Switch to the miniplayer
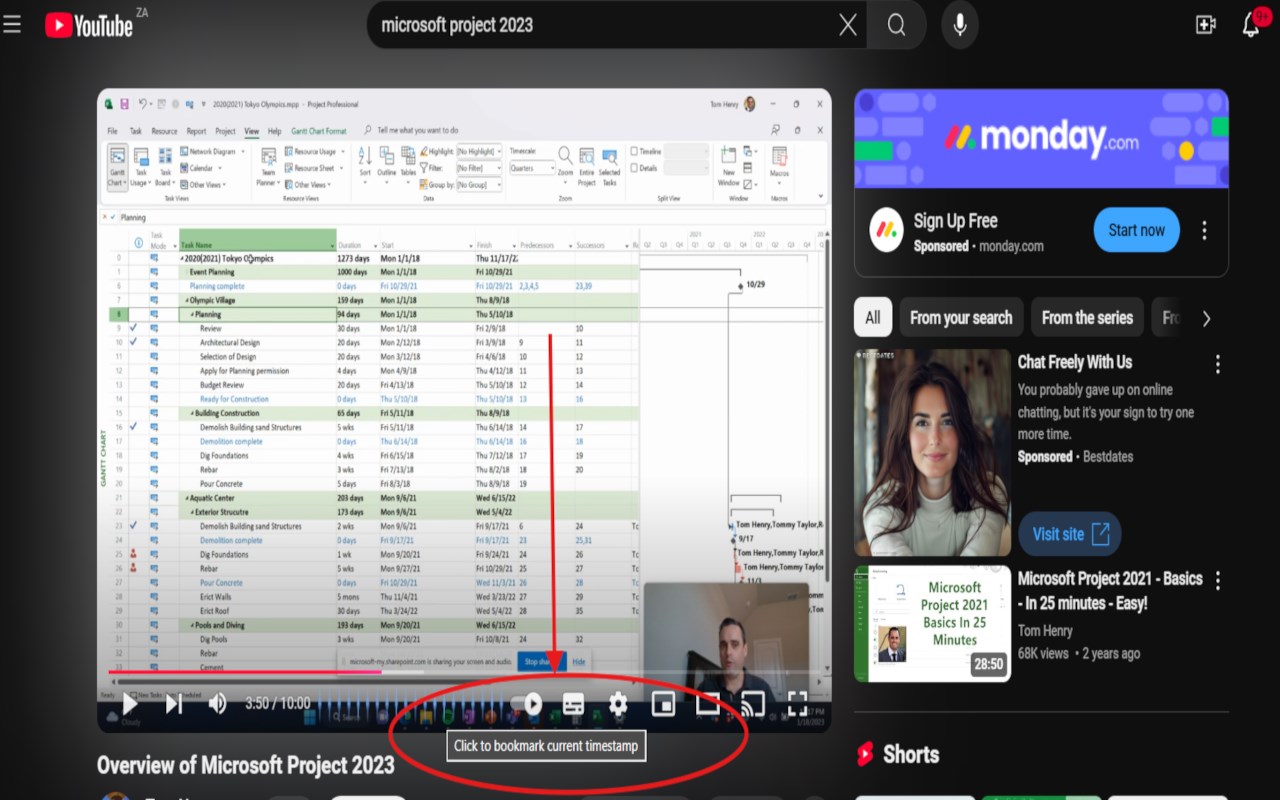Viewport: 1280px width, 800px height. (663, 704)
